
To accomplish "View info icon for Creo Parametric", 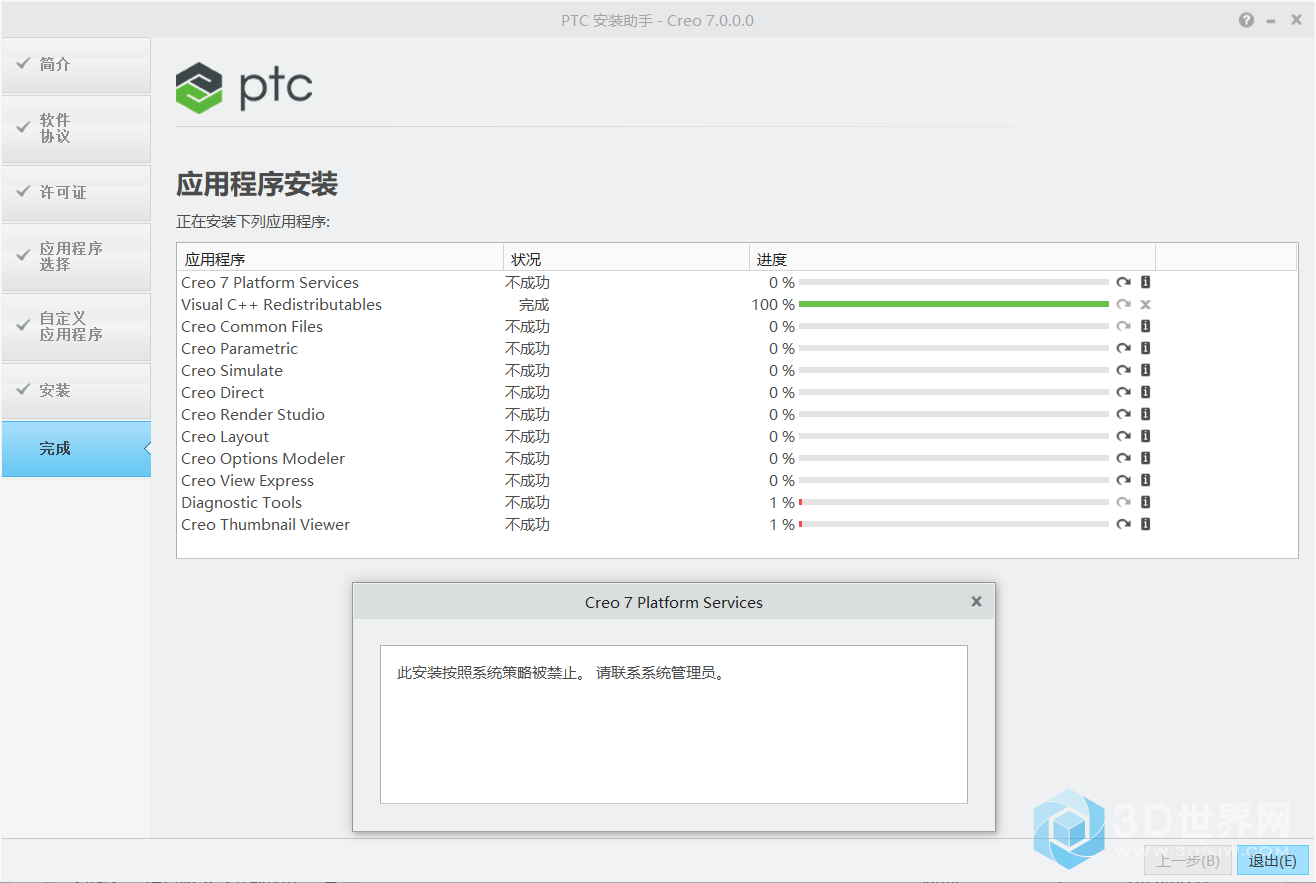I will coord(1146,348).
